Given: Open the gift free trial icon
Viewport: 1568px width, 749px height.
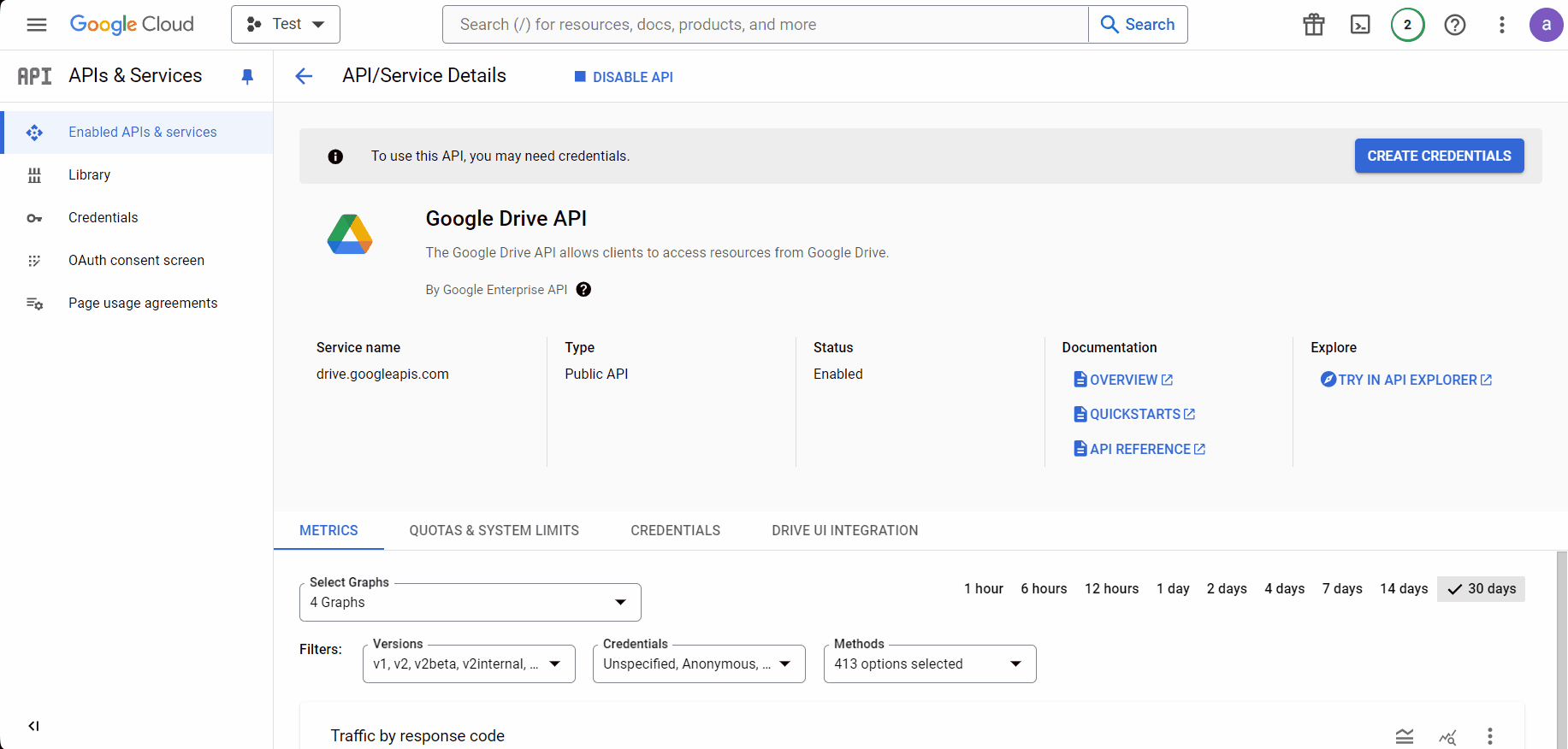Looking at the screenshot, I should (x=1314, y=25).
